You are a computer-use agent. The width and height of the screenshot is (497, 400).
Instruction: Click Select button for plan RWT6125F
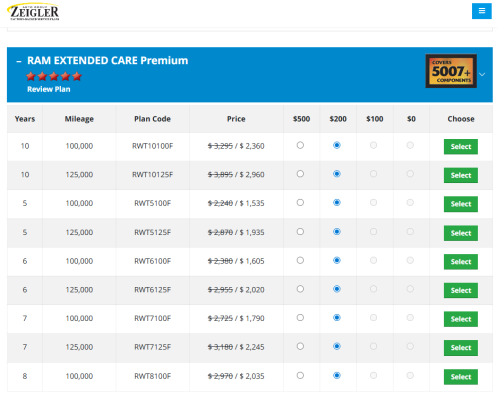pyautogui.click(x=461, y=290)
